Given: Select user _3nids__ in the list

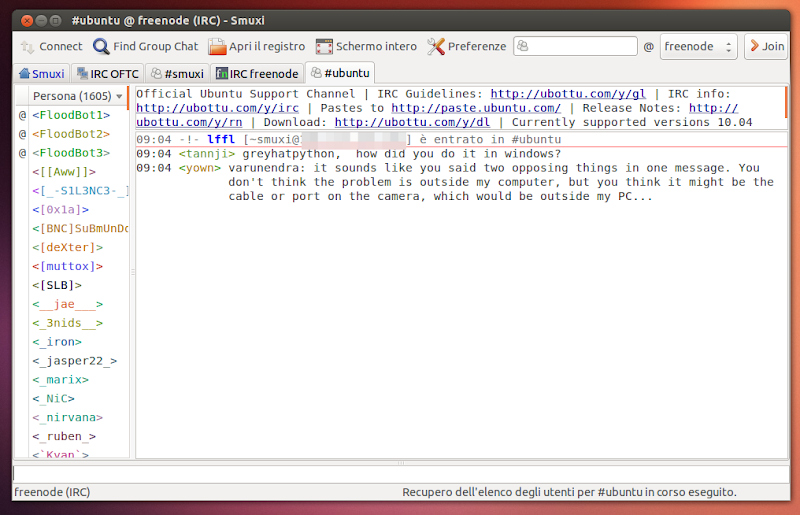Looking at the screenshot, I should (67, 323).
